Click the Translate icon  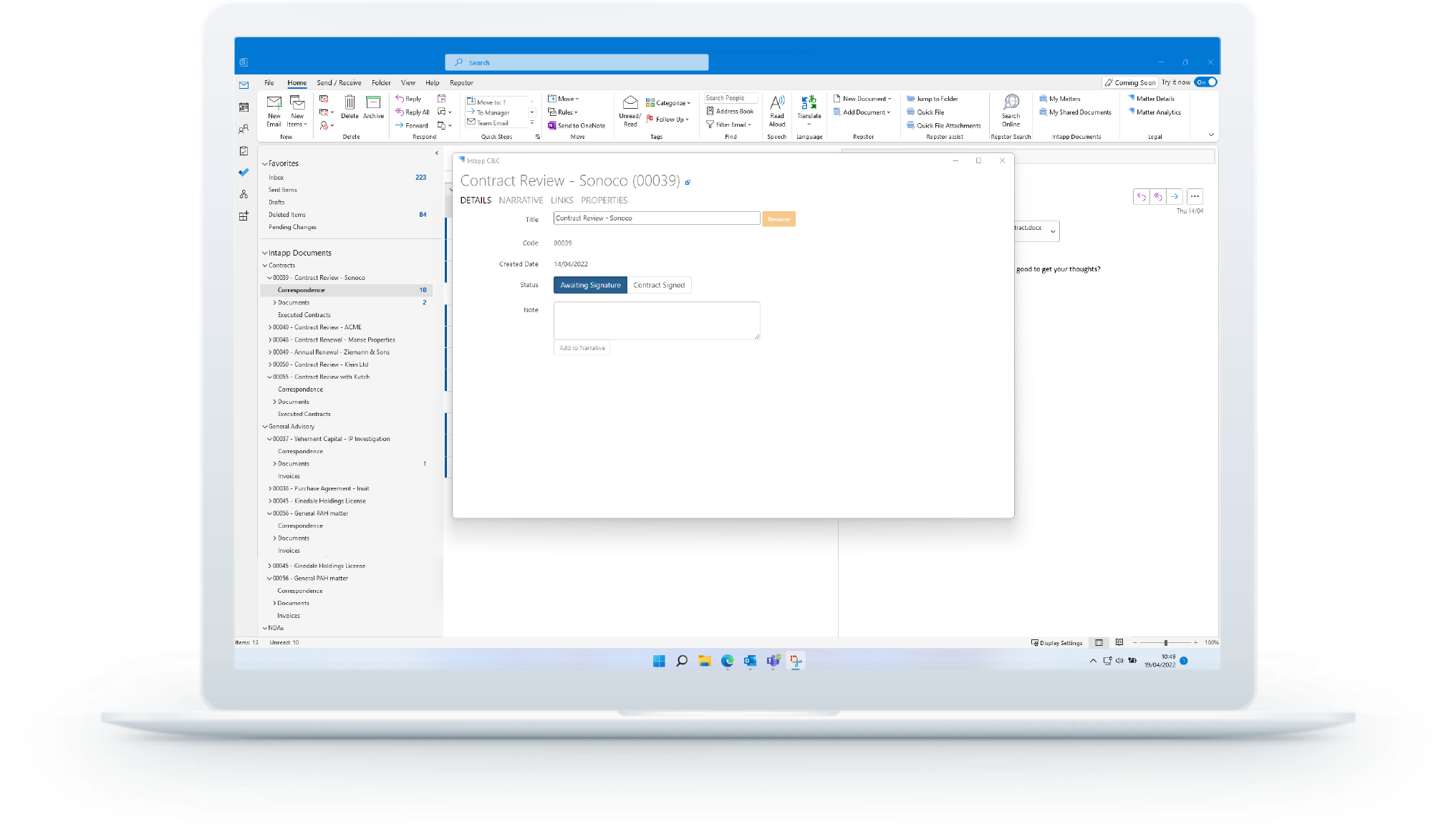(809, 102)
